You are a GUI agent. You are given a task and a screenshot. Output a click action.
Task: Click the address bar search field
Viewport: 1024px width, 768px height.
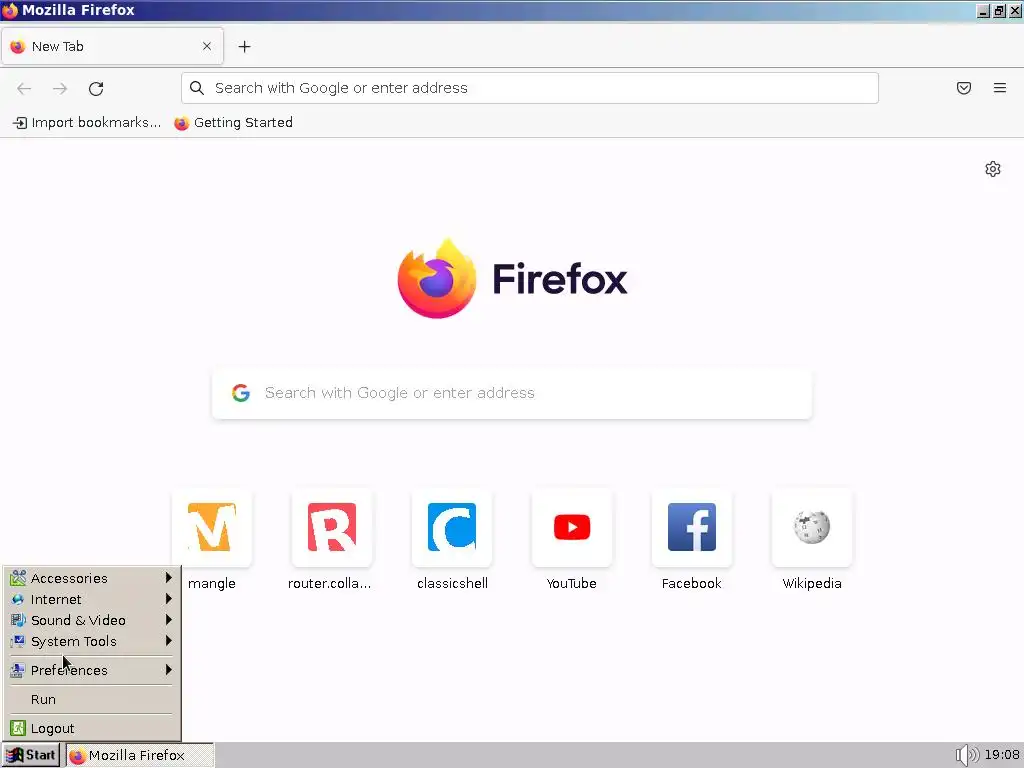point(530,88)
